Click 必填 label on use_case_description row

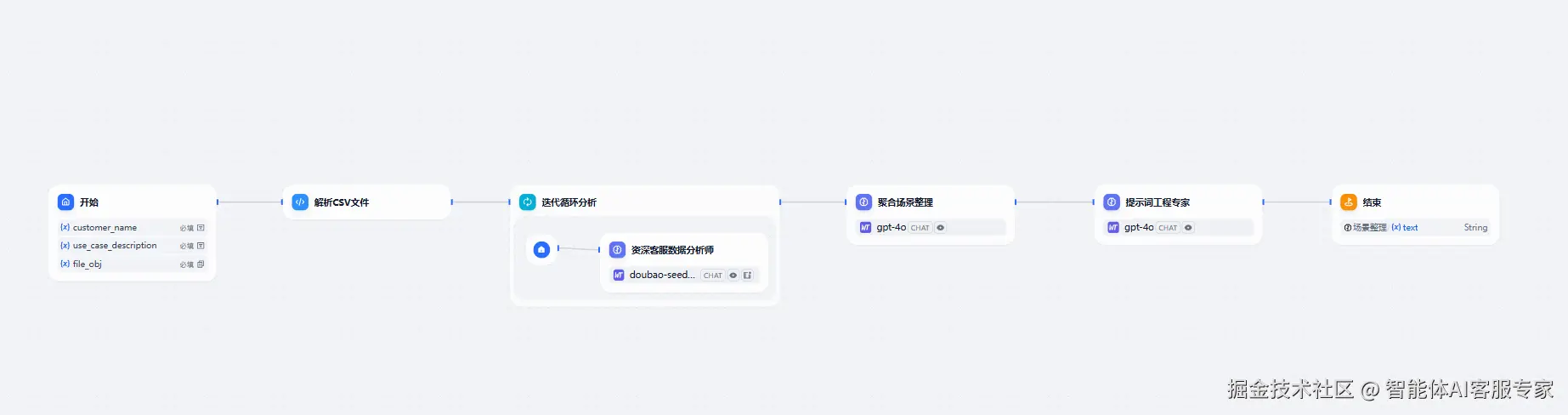(187, 246)
